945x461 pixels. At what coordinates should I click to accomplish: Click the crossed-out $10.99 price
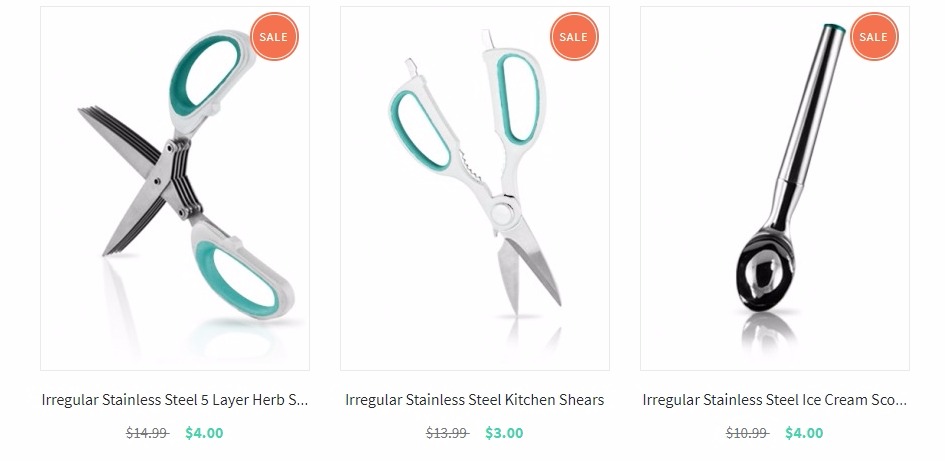pos(747,433)
